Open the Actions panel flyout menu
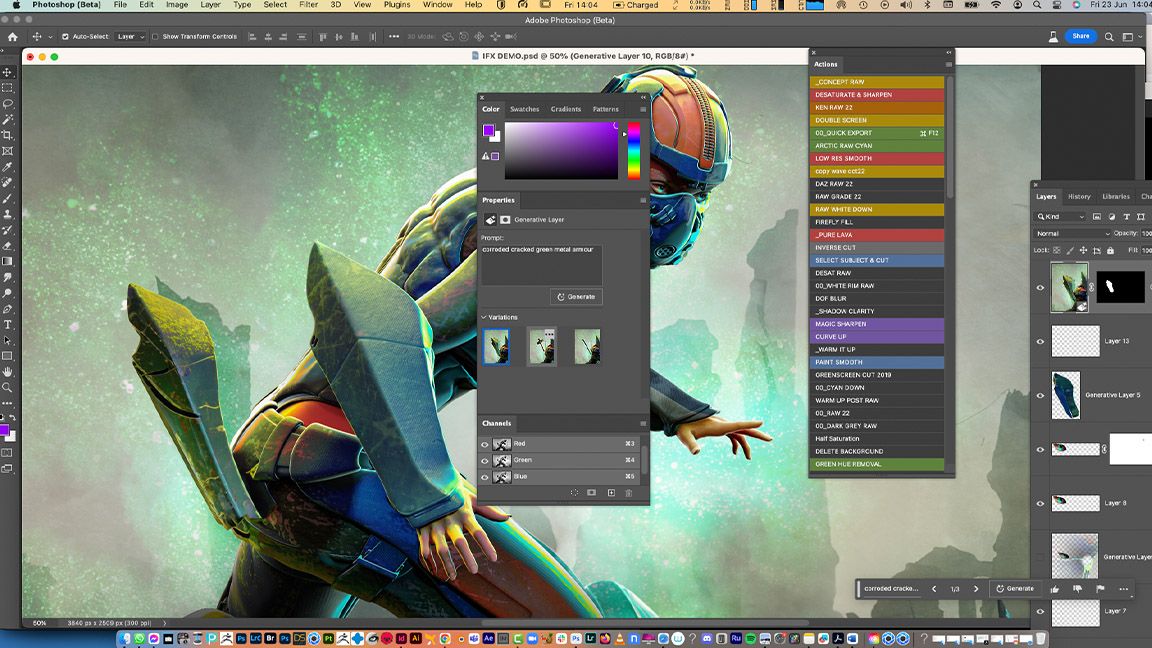 948,65
